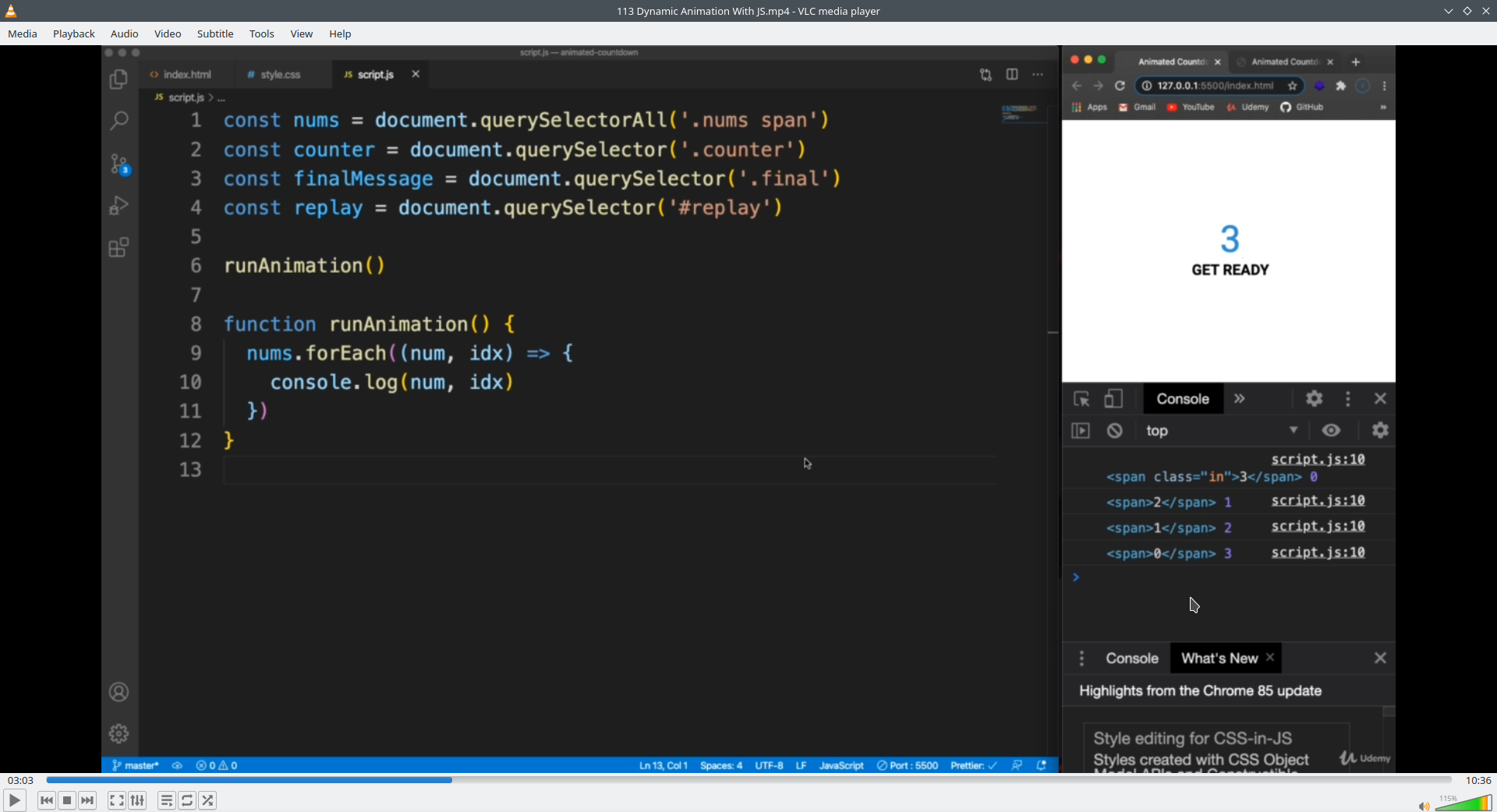Open Chrome extensions puzzle icon
The image size is (1497, 812).
pyautogui.click(x=1341, y=86)
